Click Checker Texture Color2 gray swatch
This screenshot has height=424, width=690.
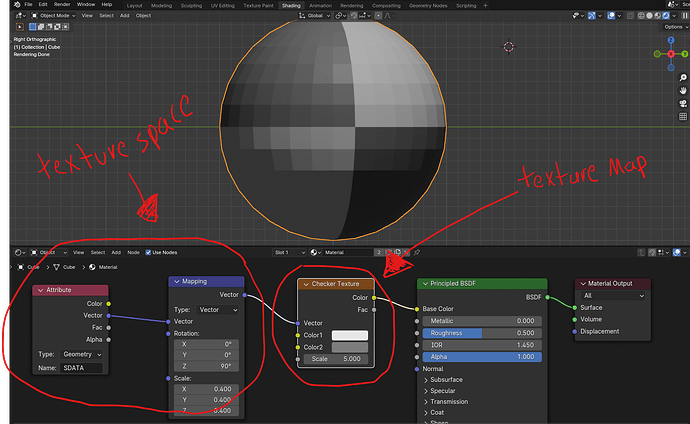(x=350, y=347)
